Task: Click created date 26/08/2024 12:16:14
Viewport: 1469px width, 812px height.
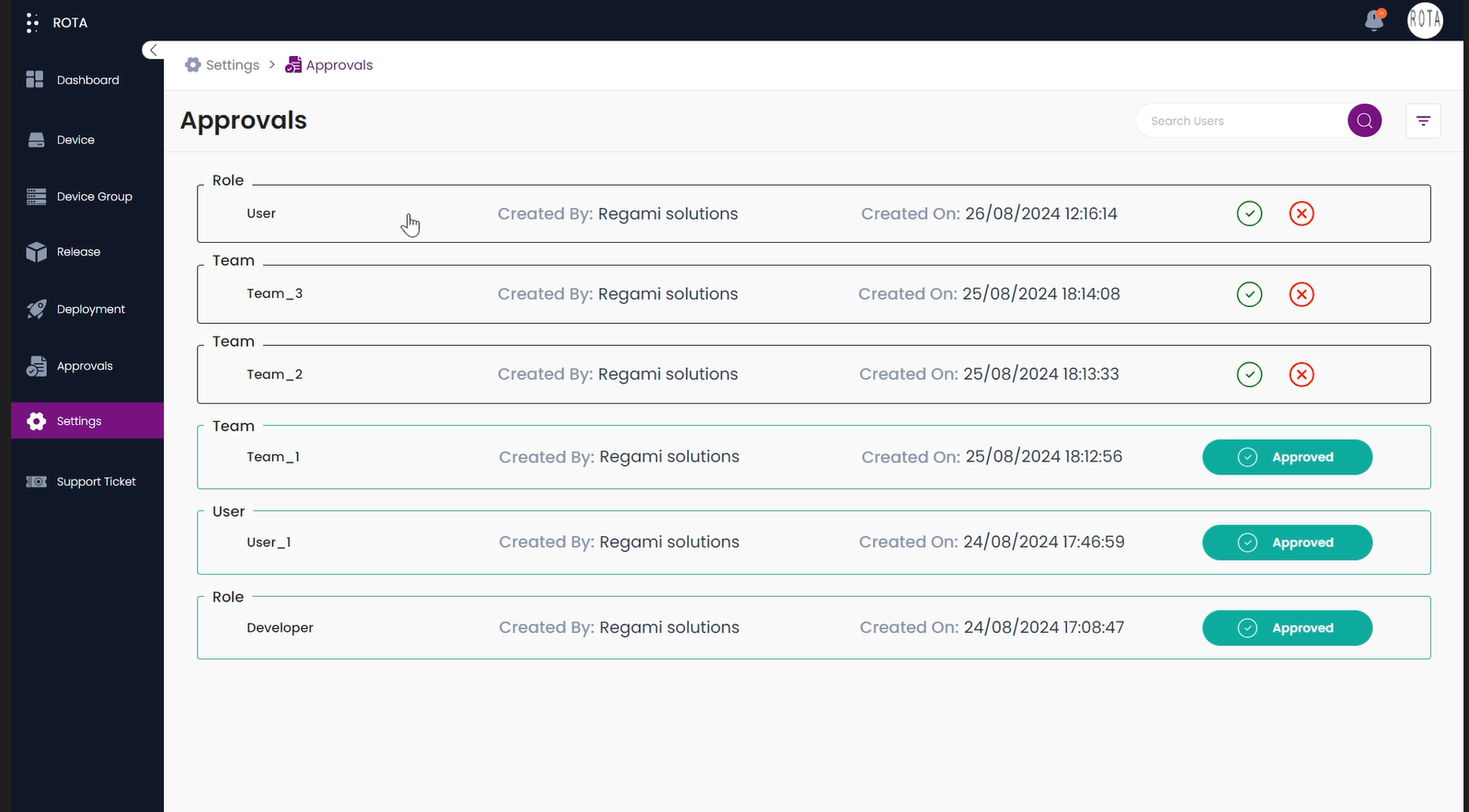Action: tap(1041, 213)
